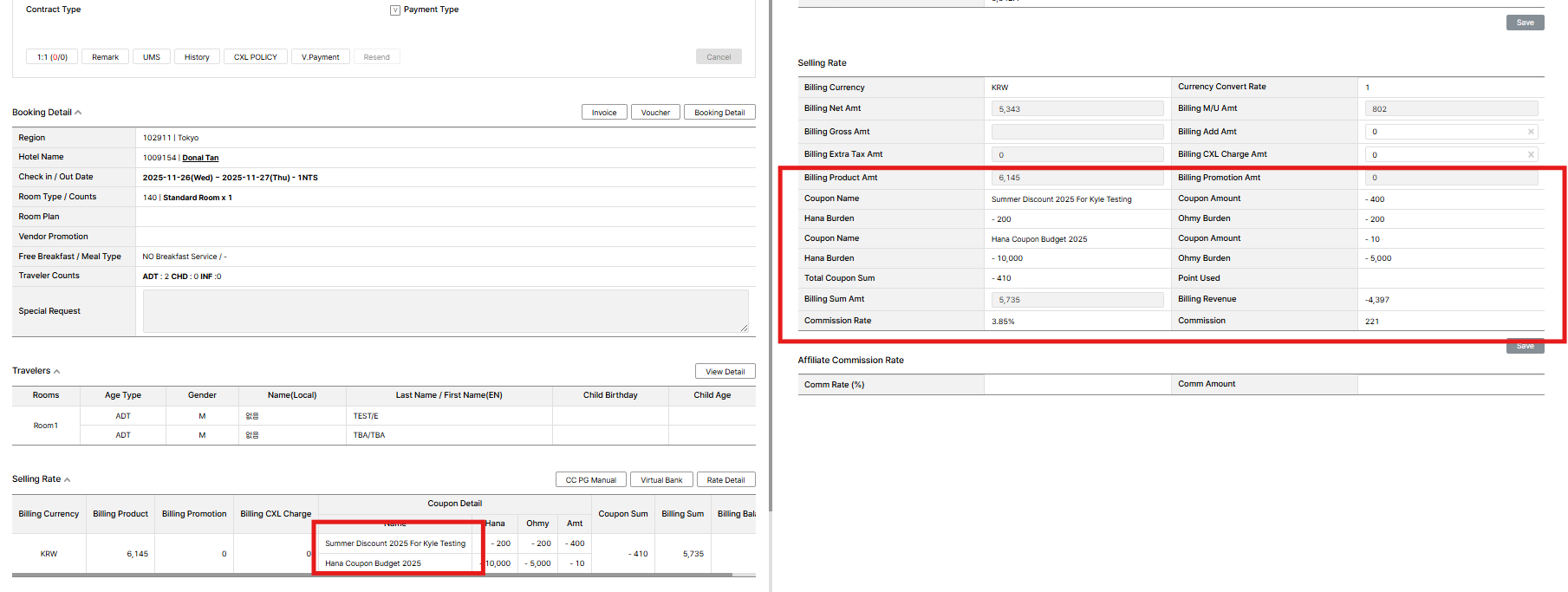Open the CXL POLICY popup
Image resolution: width=1568 pixels, height=592 pixels.
tap(255, 57)
